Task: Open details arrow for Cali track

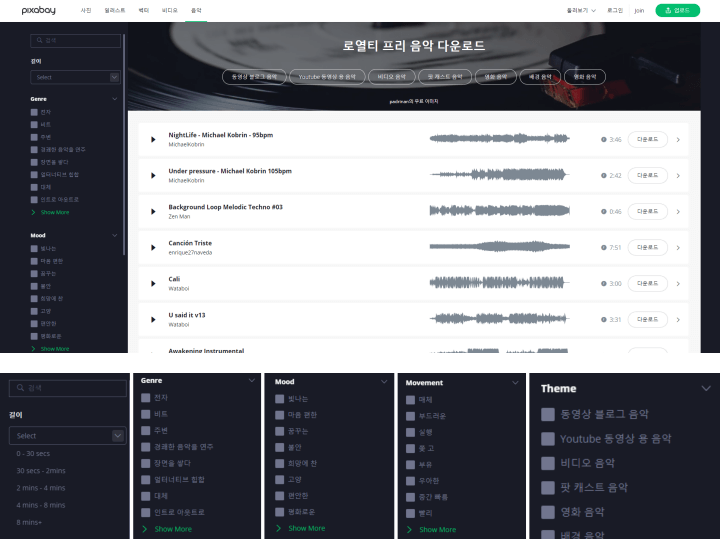Action: (678, 284)
